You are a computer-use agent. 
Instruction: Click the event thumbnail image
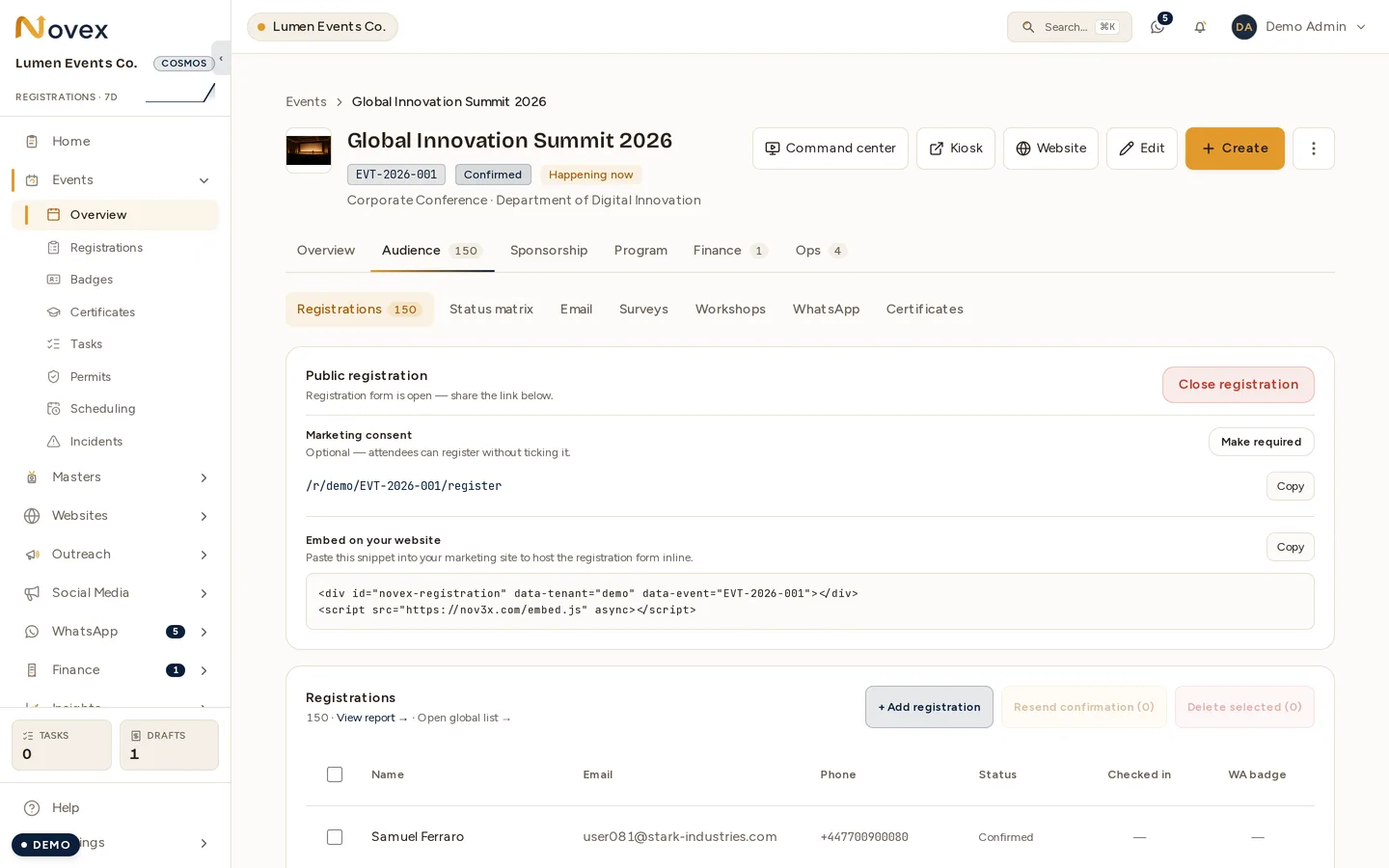click(309, 150)
